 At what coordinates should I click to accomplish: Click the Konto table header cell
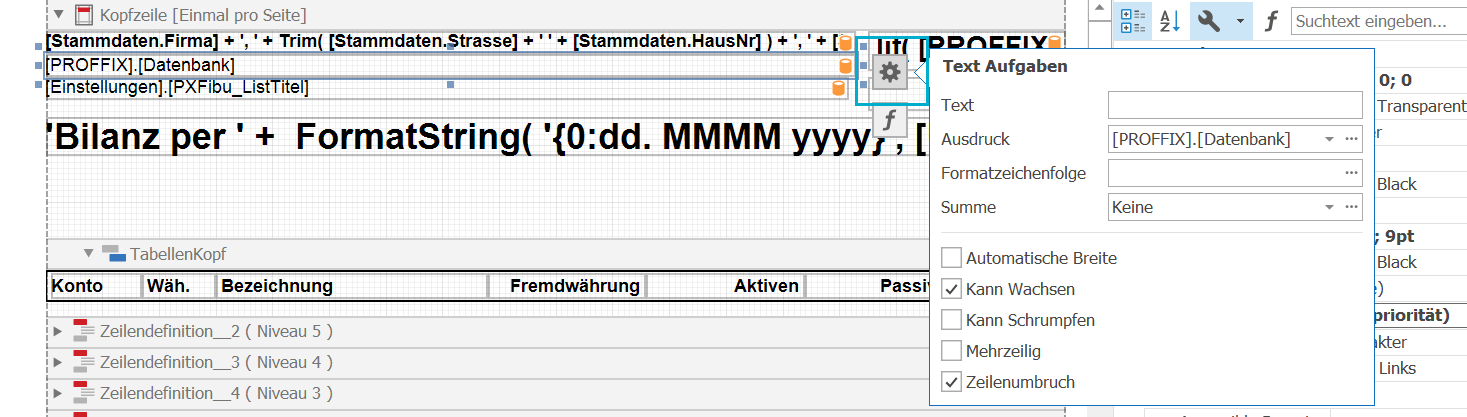(x=95, y=286)
